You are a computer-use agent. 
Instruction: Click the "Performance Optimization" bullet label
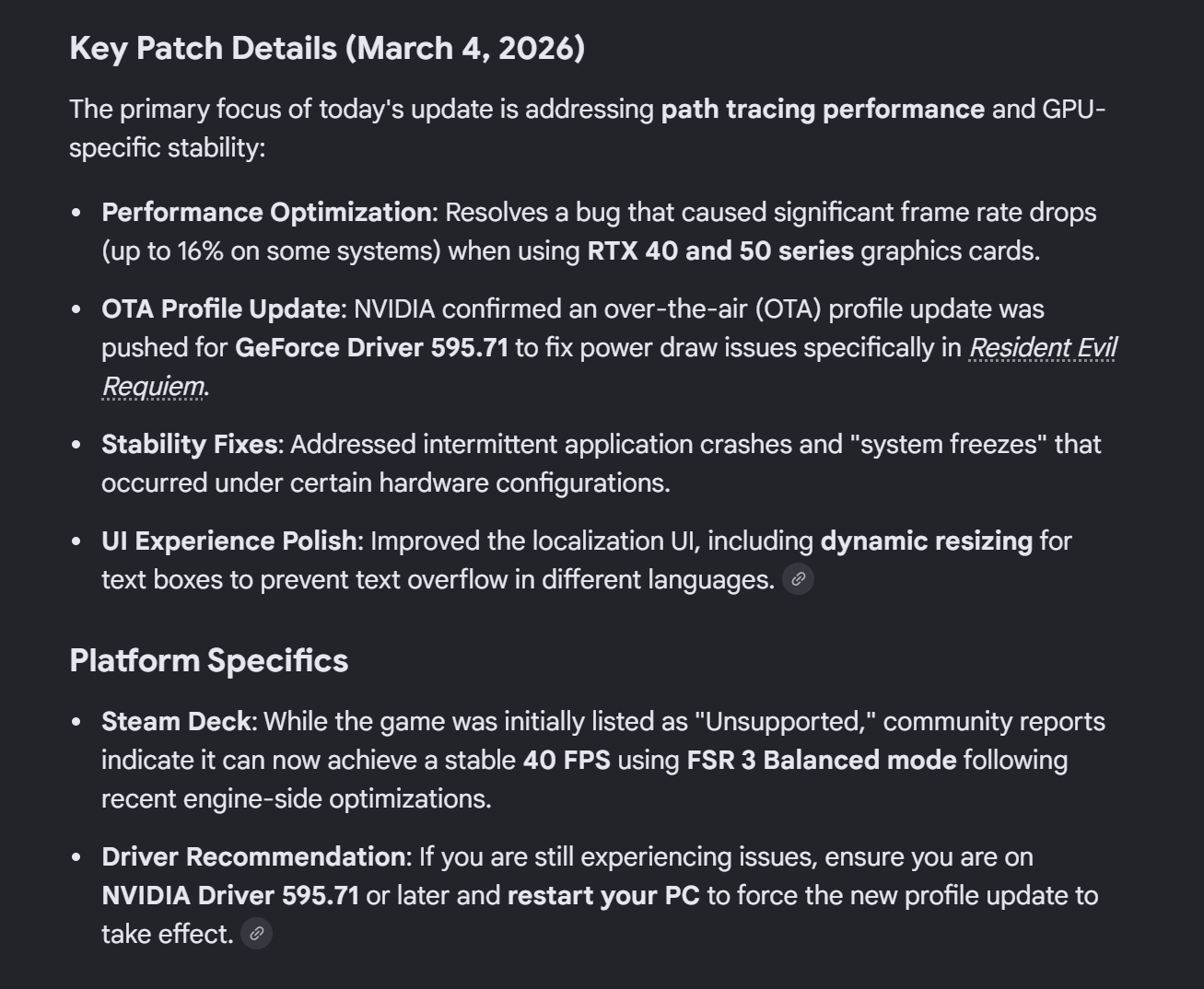coord(266,212)
